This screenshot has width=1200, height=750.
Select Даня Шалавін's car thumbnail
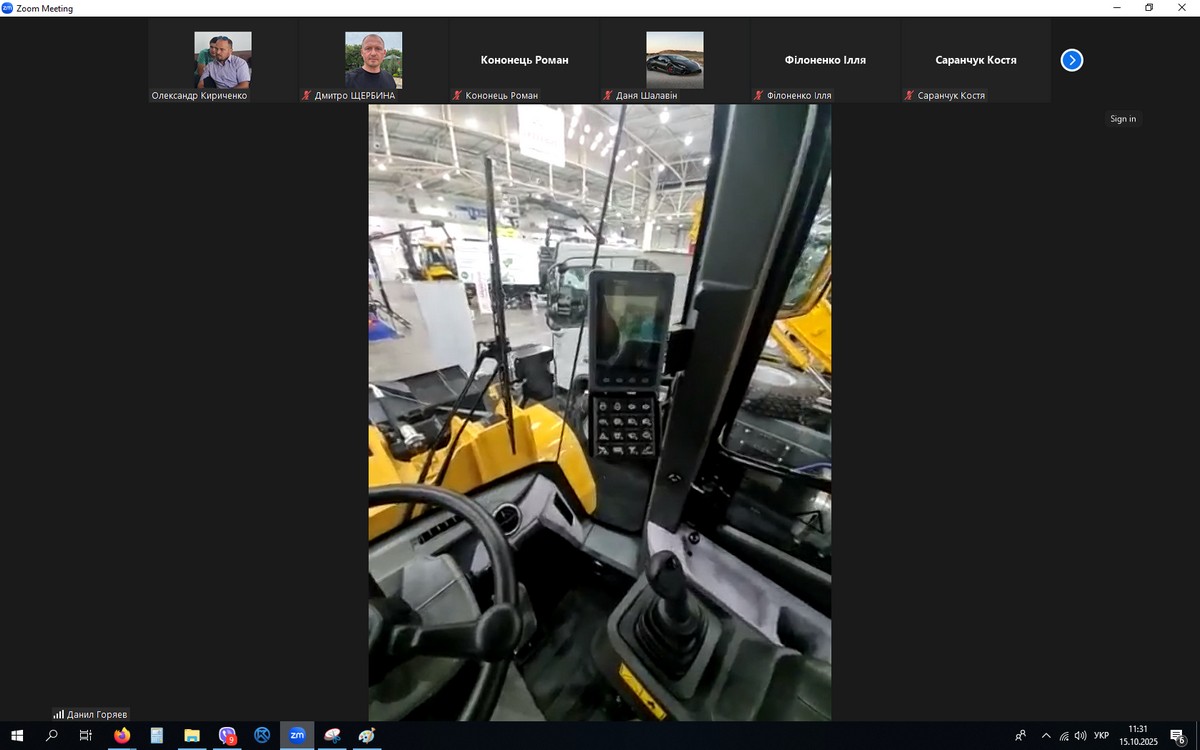674,60
